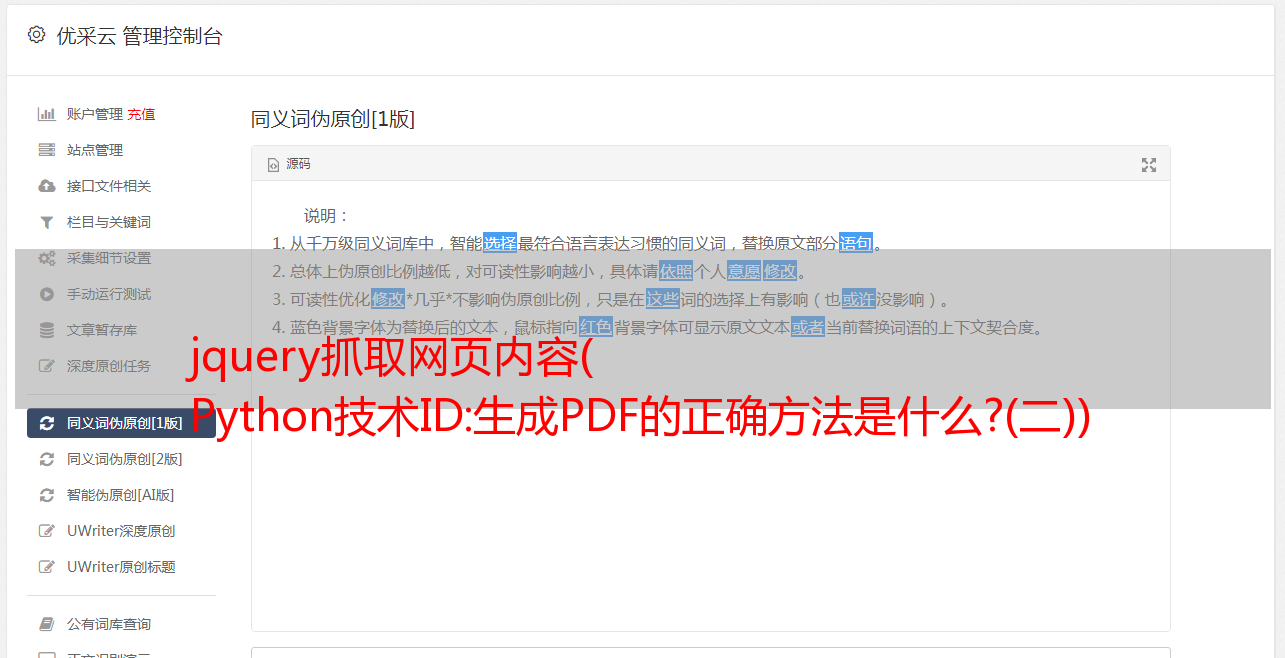Image resolution: width=1285 pixels, height=658 pixels.
Task: Click highlighted word 选择 in the text
Action: [500, 243]
